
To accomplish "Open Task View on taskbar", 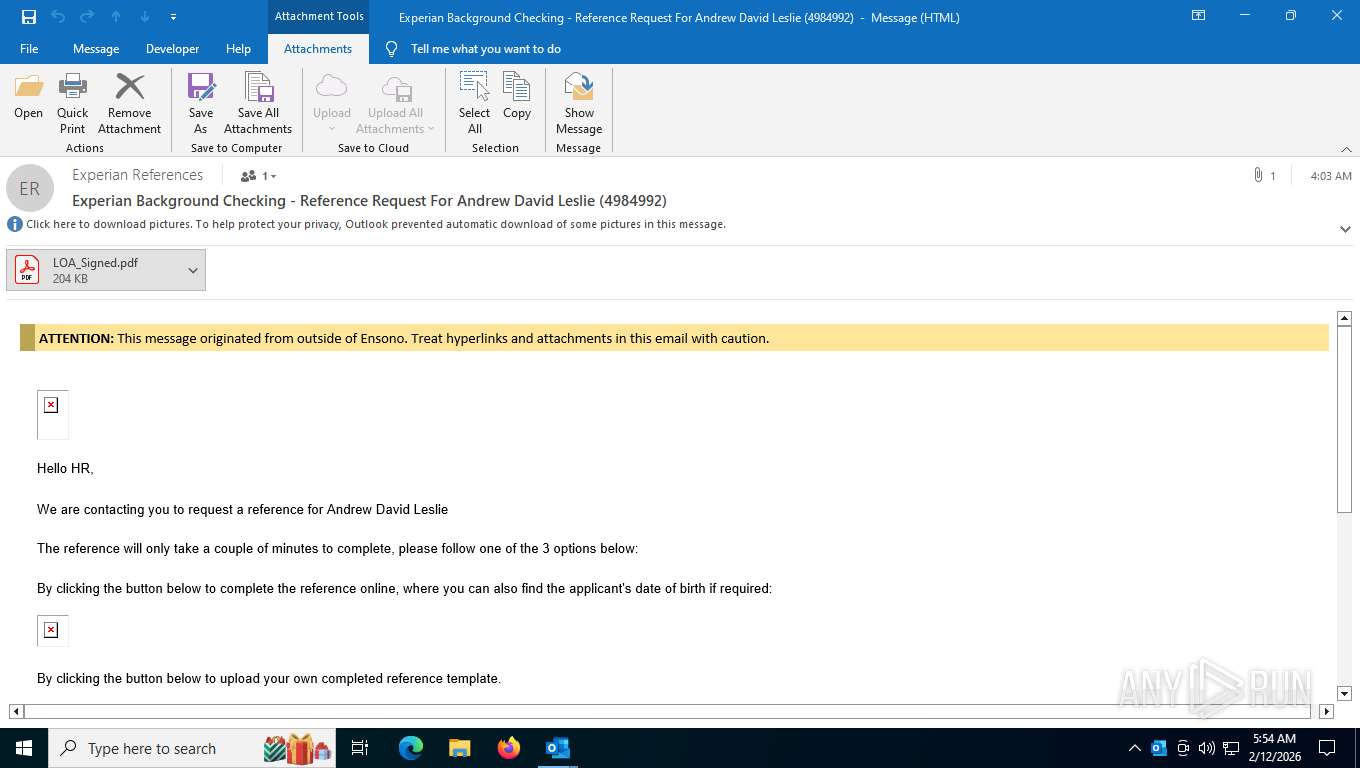I will tap(360, 748).
